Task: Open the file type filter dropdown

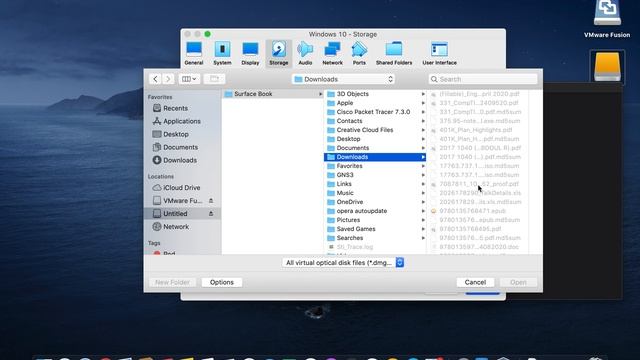Action: (x=343, y=262)
